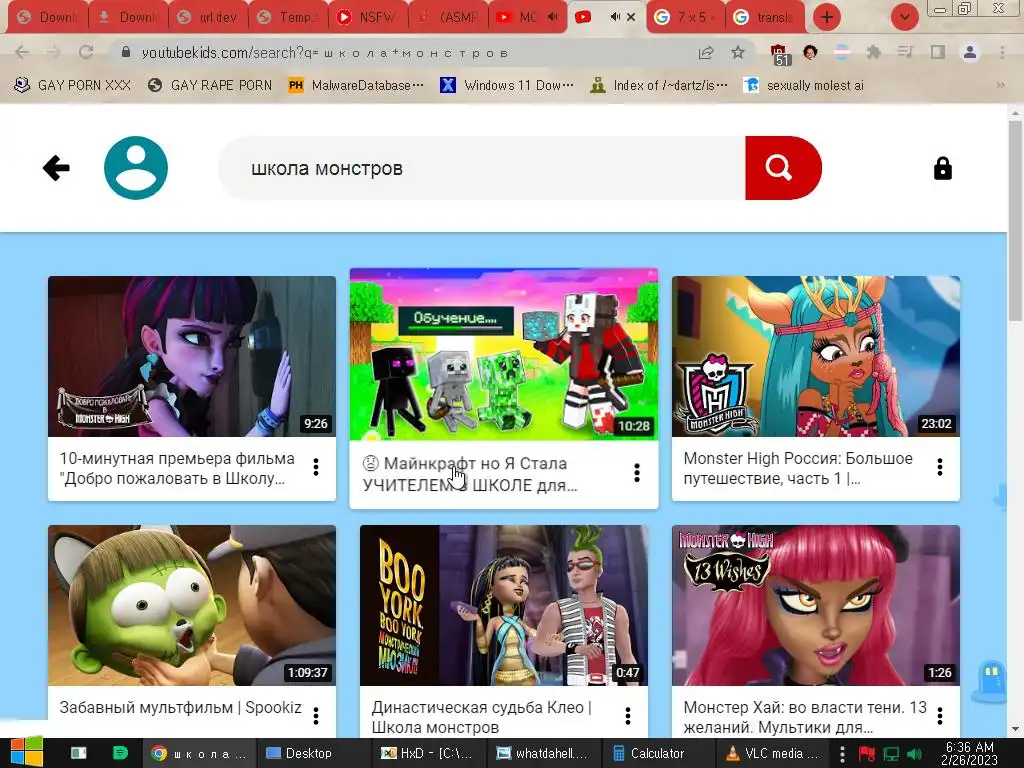This screenshot has height=768, width=1024.
Task: Click the browser back navigation arrow
Action: coord(22,52)
